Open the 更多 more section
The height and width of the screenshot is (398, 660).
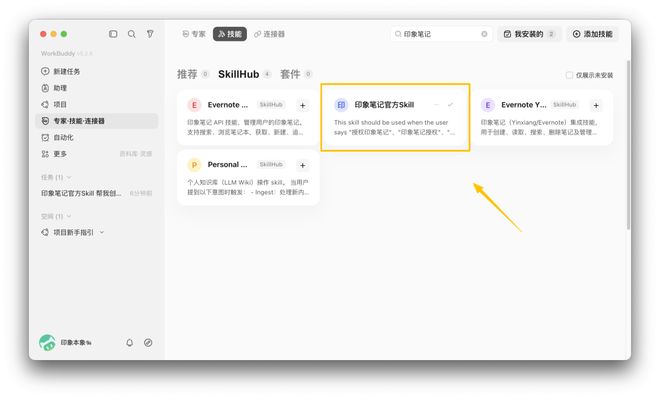tap(54, 154)
